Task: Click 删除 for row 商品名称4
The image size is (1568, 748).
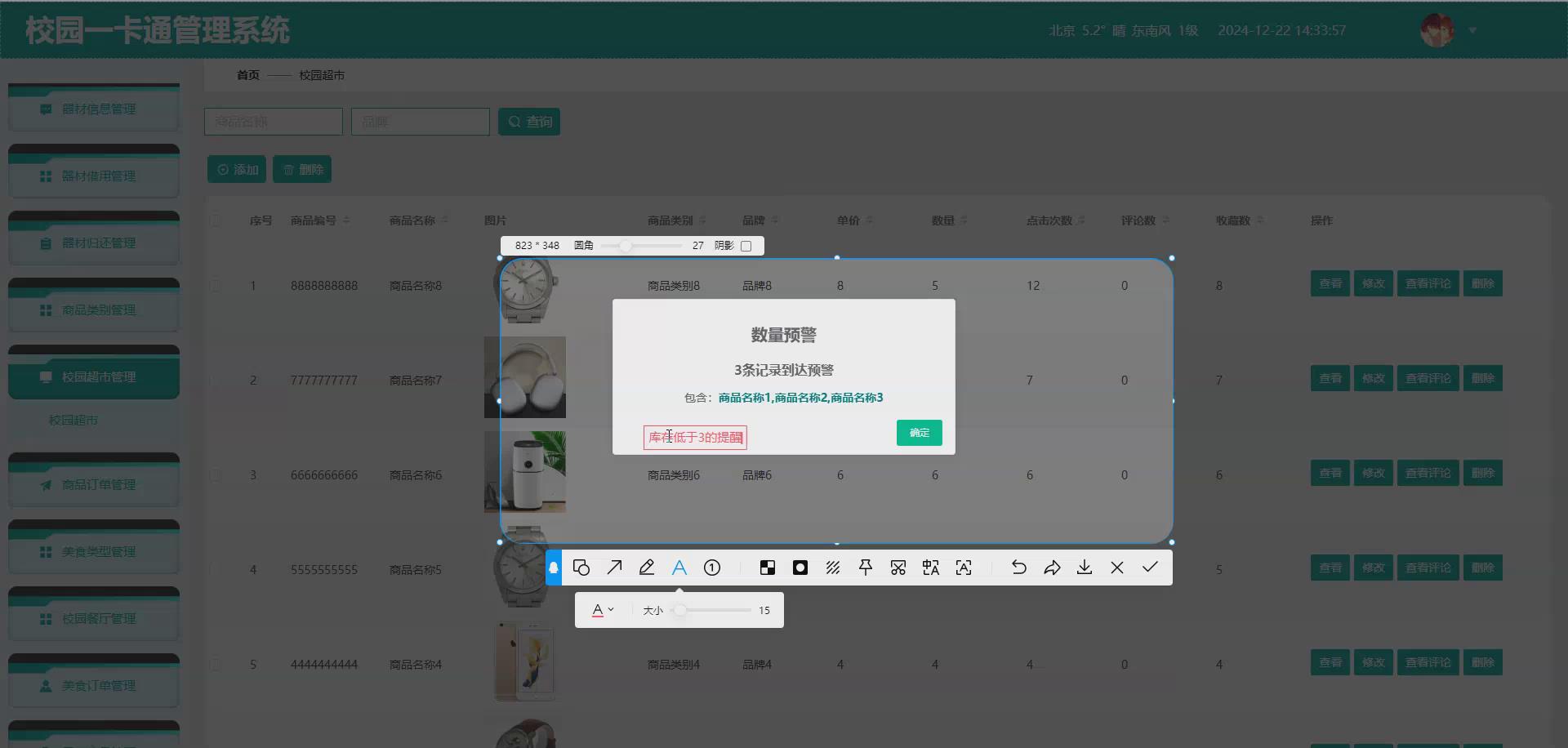Action: pos(1482,662)
